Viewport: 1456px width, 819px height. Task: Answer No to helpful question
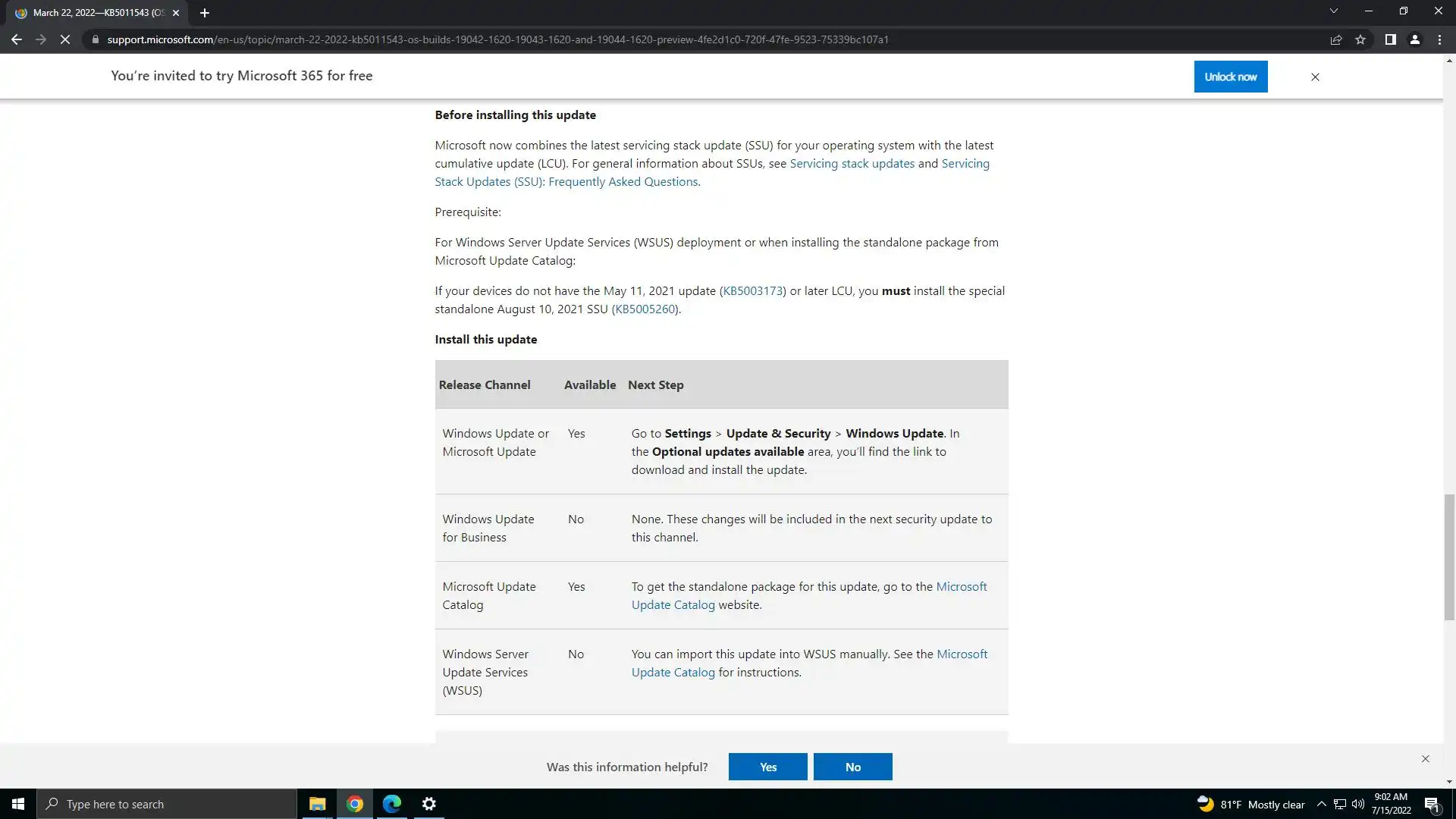[x=852, y=767]
